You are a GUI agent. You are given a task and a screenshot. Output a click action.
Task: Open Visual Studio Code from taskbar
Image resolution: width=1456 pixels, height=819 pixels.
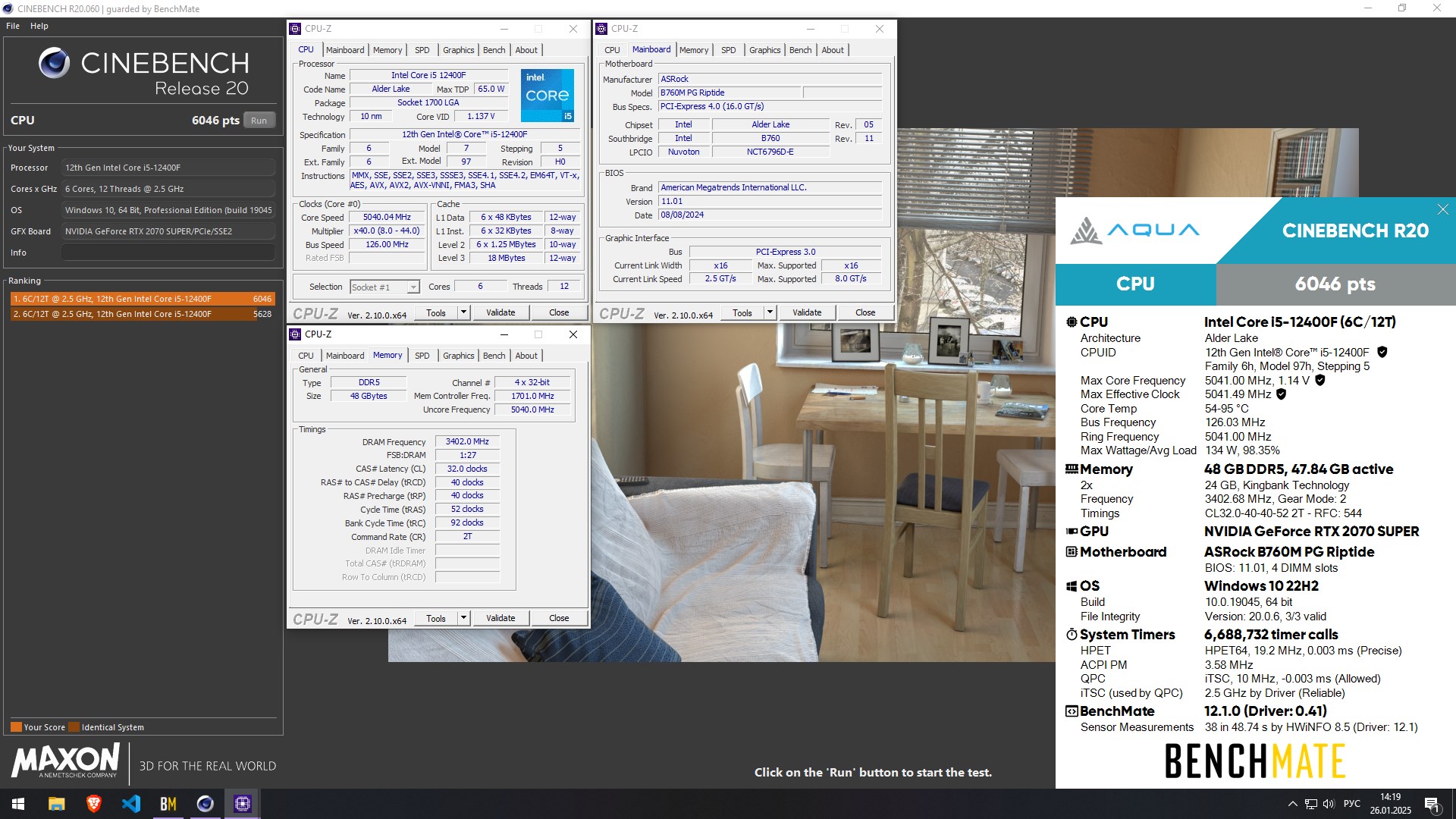[130, 804]
